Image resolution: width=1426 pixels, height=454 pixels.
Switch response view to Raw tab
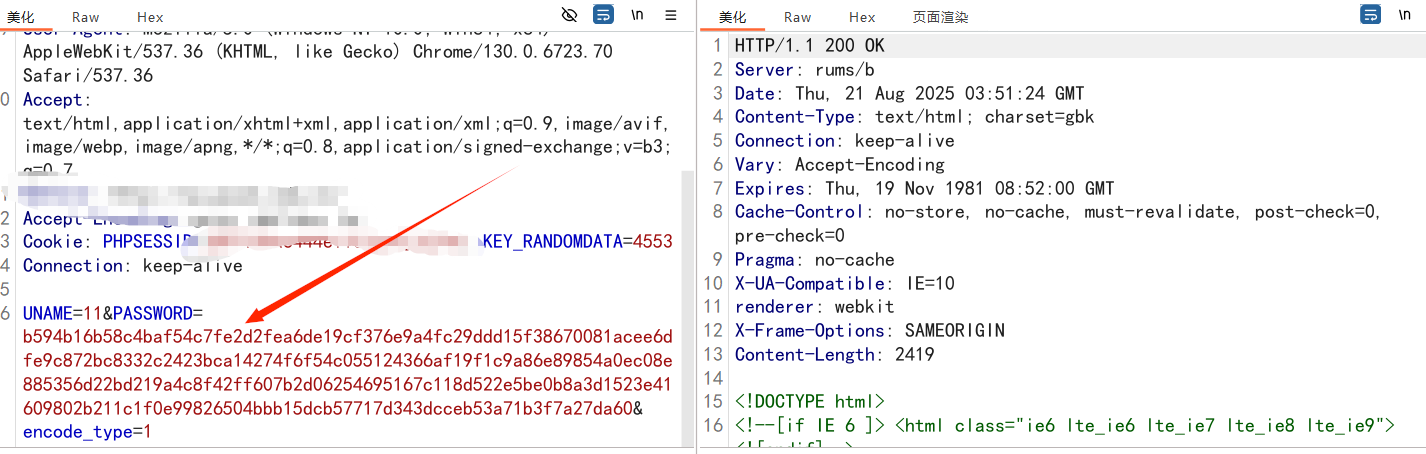tap(797, 17)
